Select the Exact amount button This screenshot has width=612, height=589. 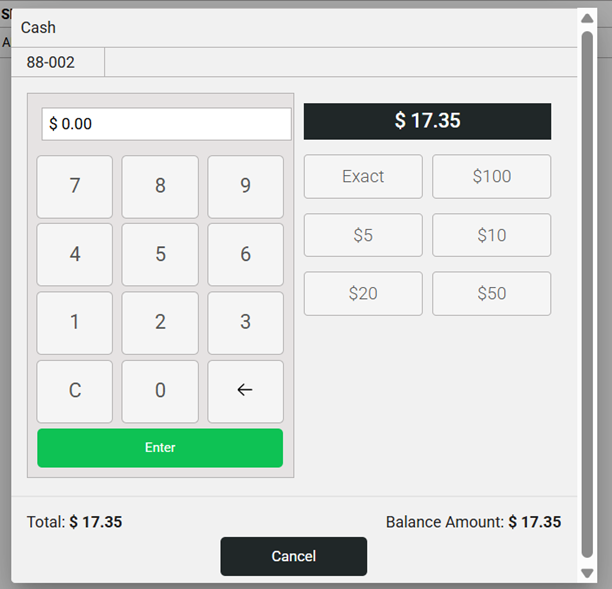363,177
